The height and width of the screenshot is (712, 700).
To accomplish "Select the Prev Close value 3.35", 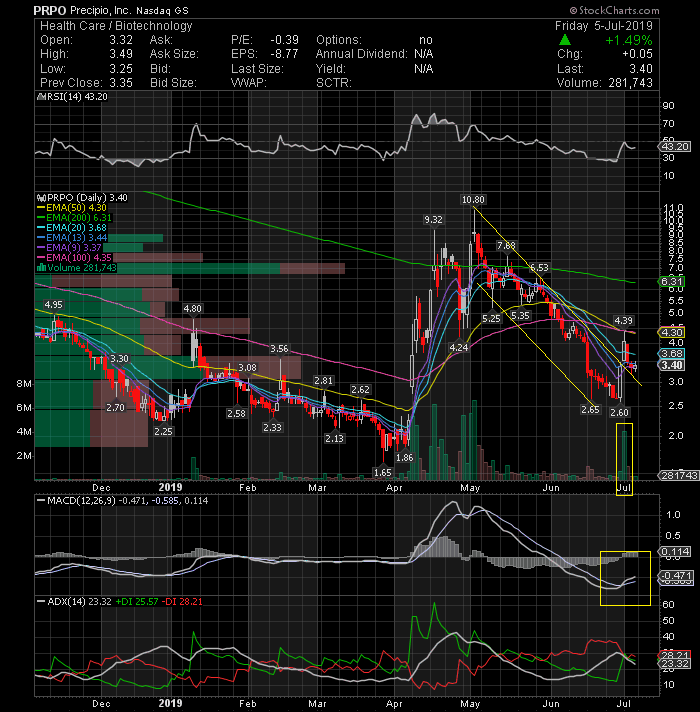I will 121,83.
